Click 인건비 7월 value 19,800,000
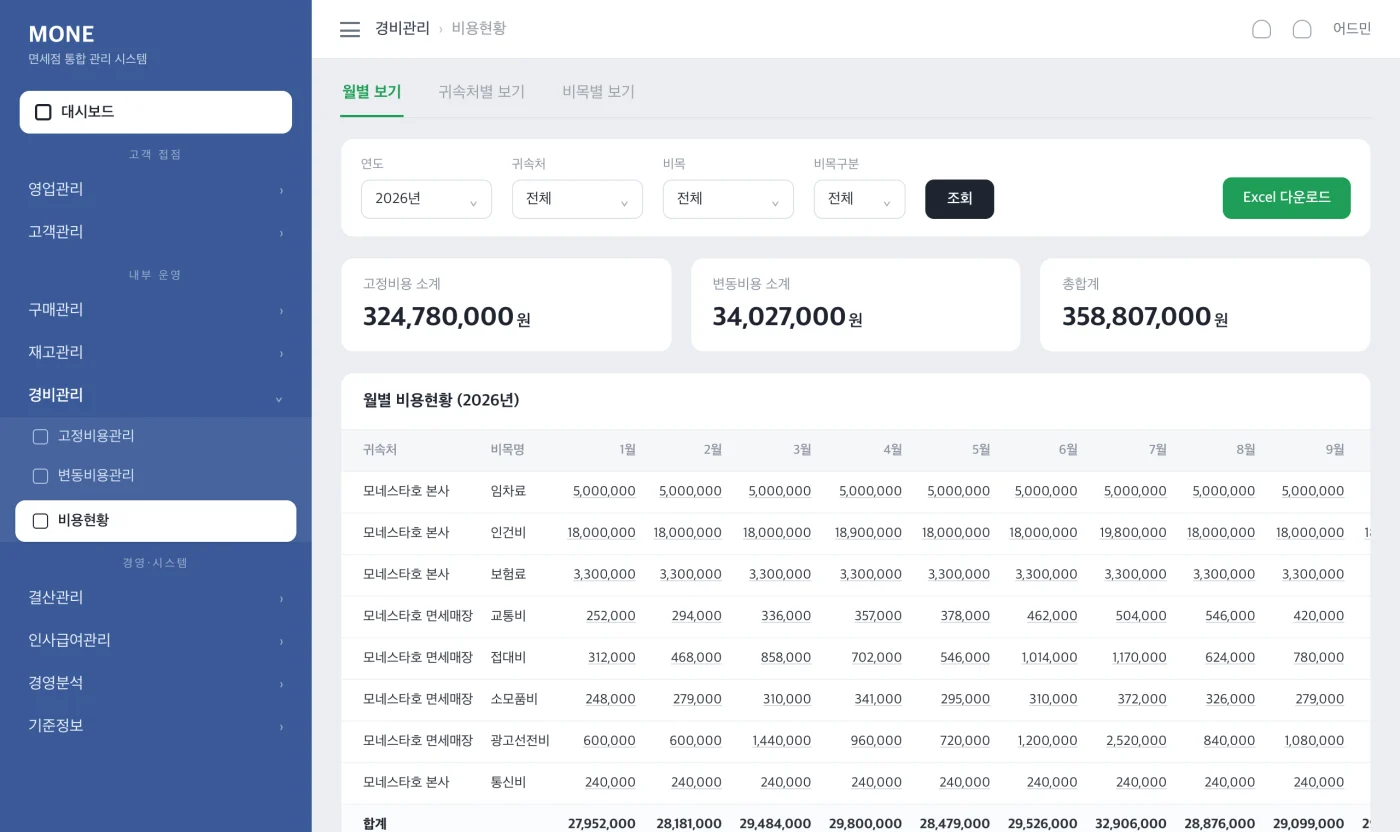Image resolution: width=1400 pixels, height=832 pixels. (1133, 533)
